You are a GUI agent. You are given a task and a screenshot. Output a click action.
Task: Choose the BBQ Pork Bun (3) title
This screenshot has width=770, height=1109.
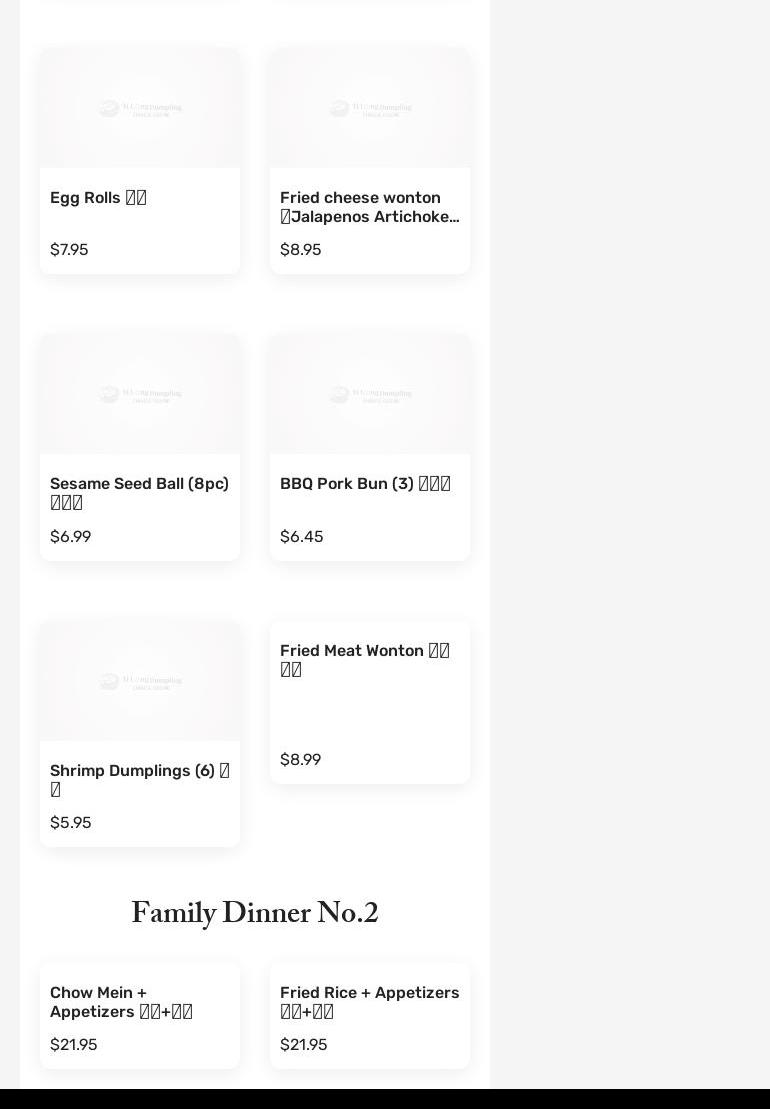click(365, 484)
